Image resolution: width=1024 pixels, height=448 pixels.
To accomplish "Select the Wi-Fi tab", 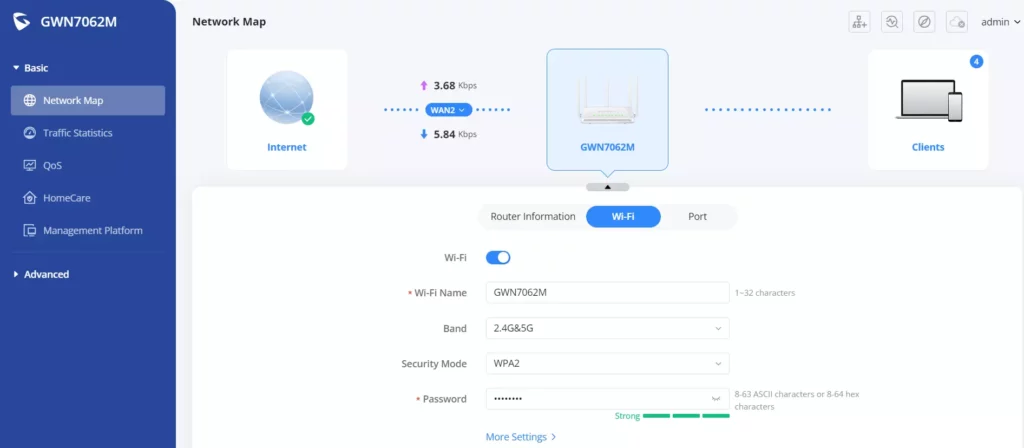I will click(623, 216).
